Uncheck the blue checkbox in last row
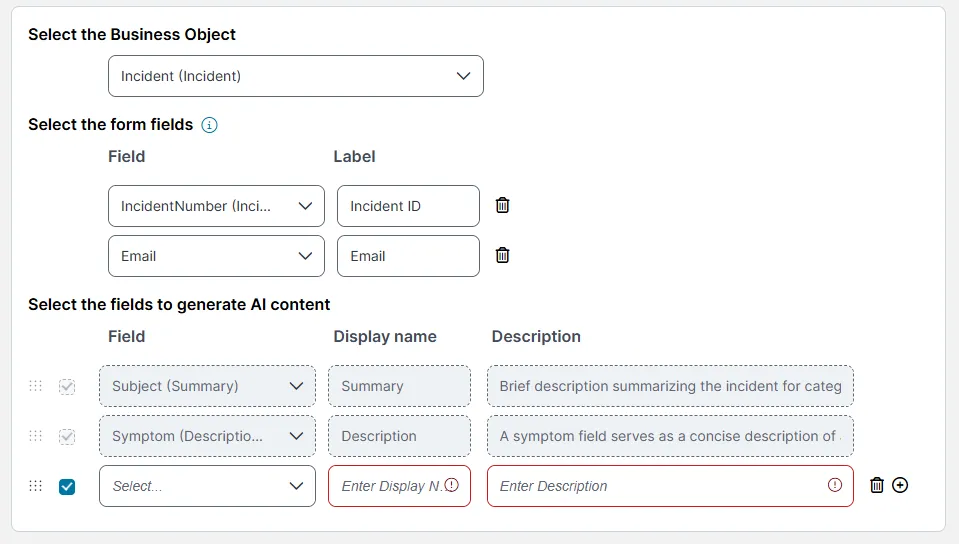 point(67,486)
